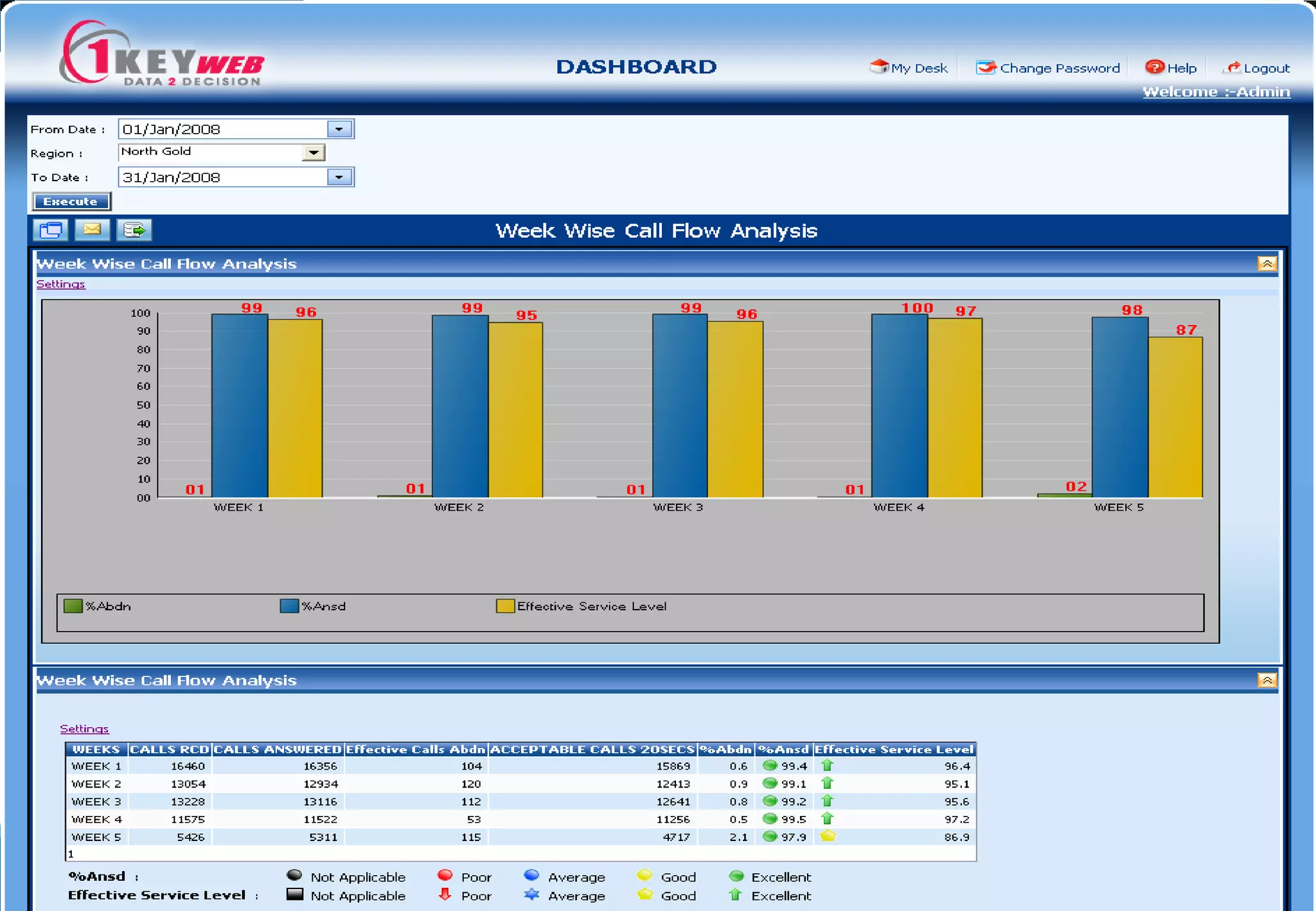Screen dimensions: 1316x911
Task: Click the Change Password icon
Action: pos(986,67)
